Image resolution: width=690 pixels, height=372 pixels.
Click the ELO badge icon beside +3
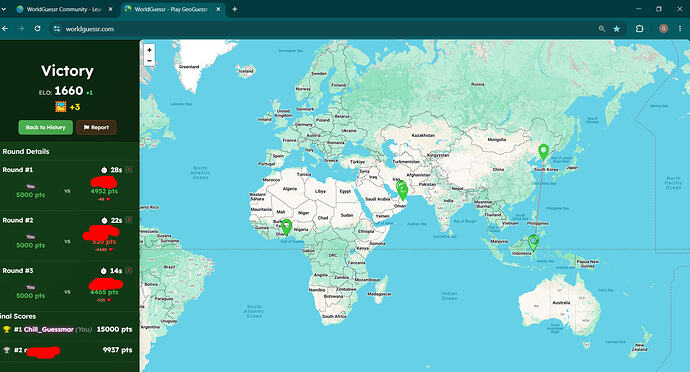(x=61, y=107)
